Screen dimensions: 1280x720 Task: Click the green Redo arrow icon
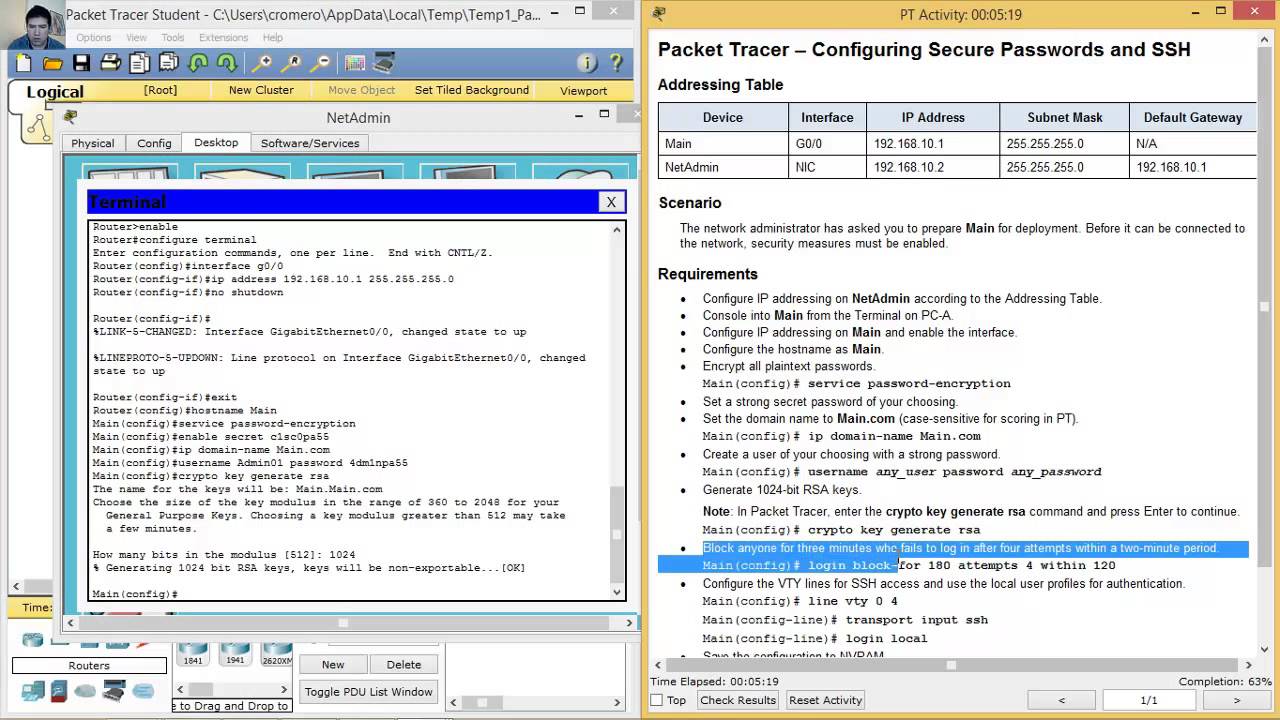[x=227, y=63]
